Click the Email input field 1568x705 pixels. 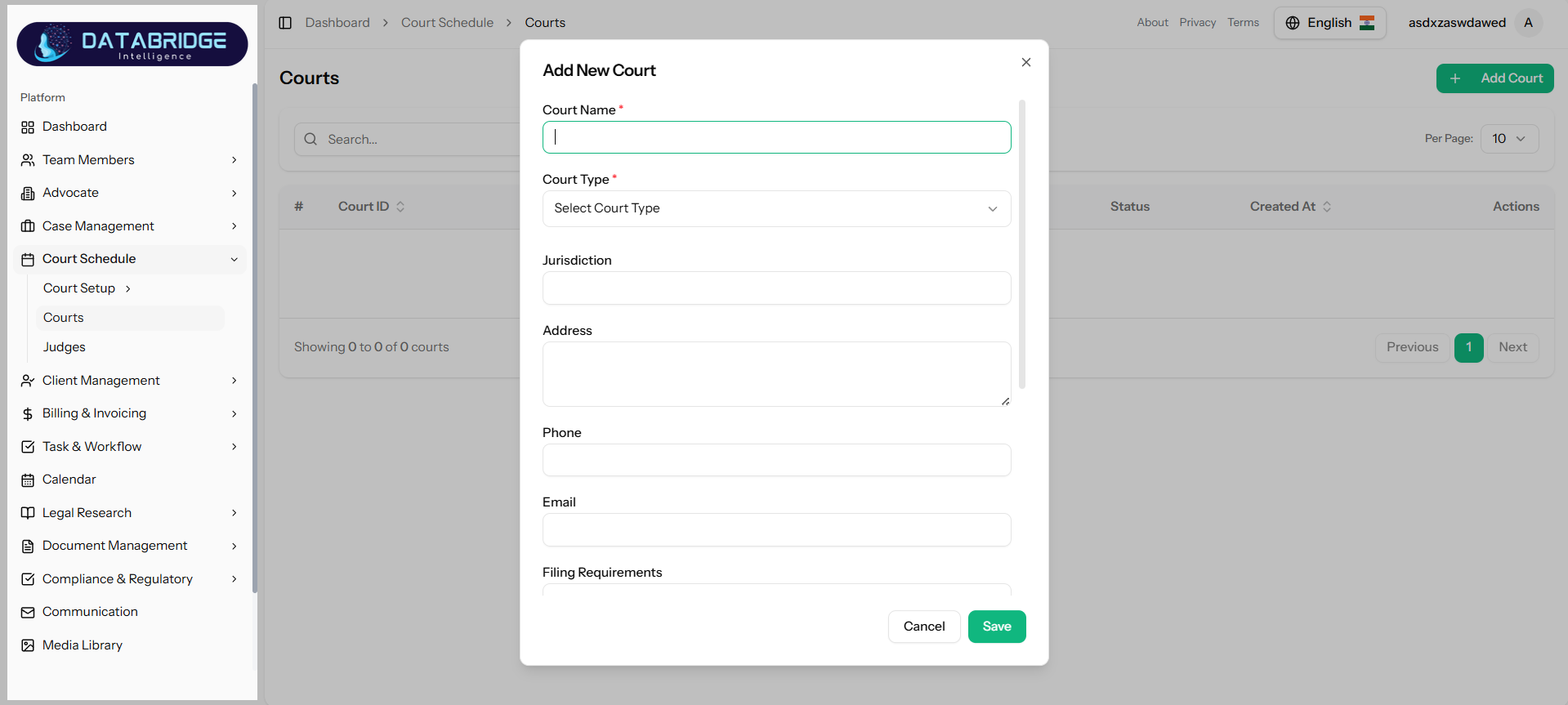tap(776, 529)
